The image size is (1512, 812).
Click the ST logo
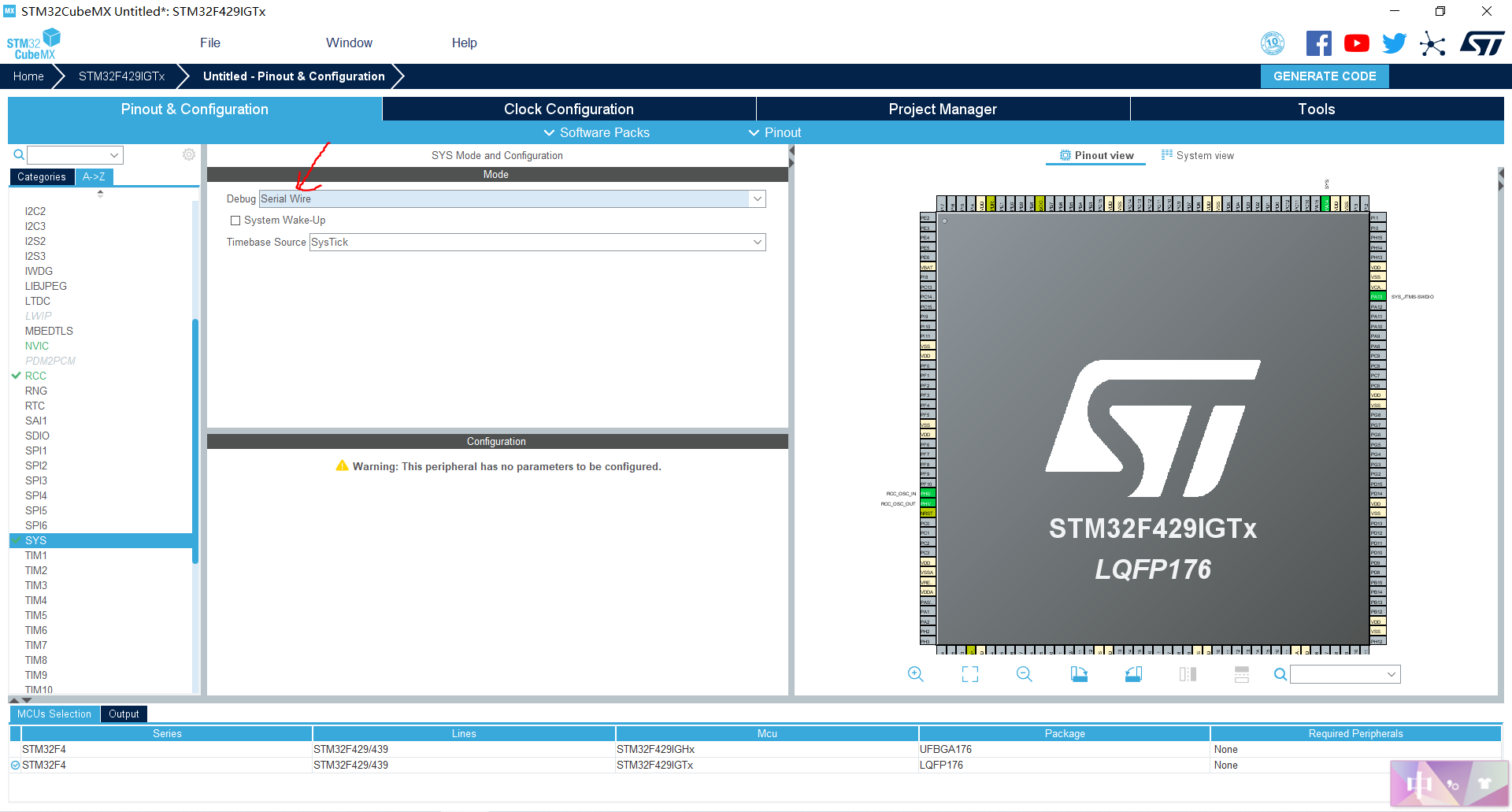1482,43
